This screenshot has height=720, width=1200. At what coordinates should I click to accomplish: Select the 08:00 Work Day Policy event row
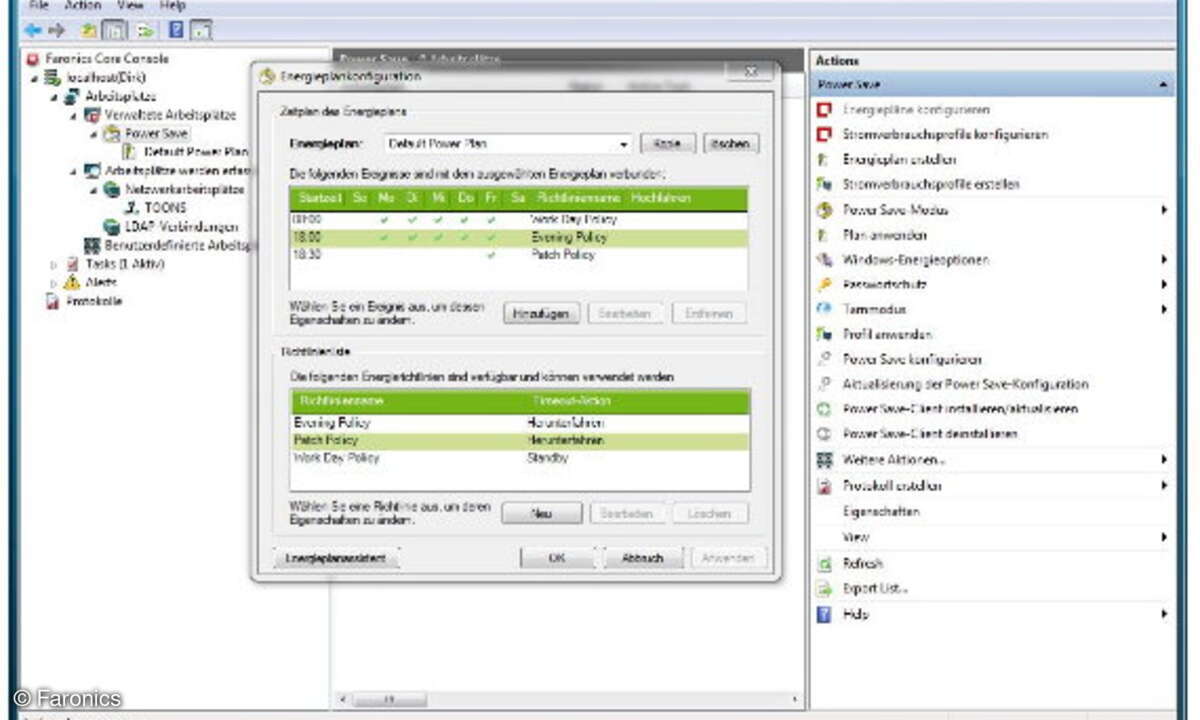pos(518,219)
